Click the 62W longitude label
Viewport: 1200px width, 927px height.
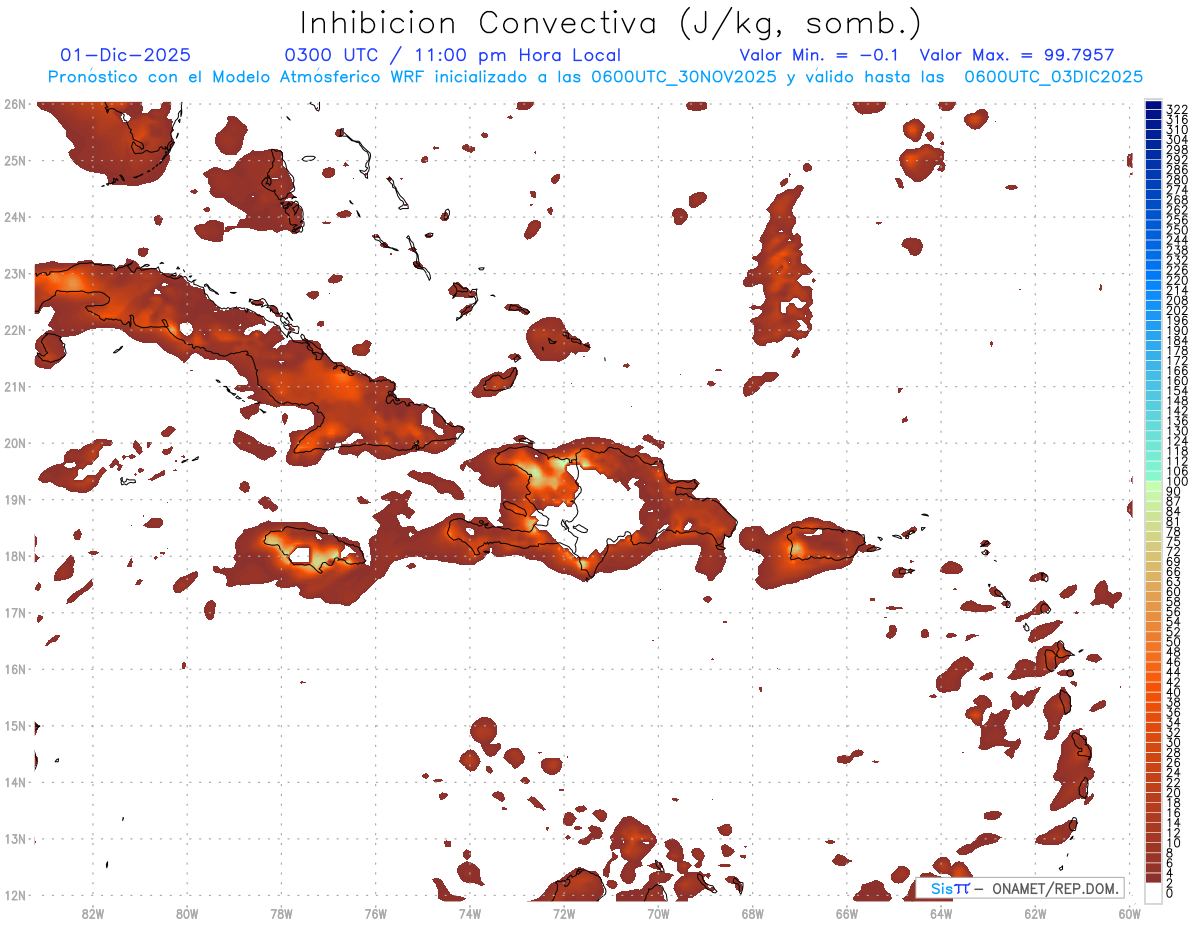pyautogui.click(x=1035, y=913)
